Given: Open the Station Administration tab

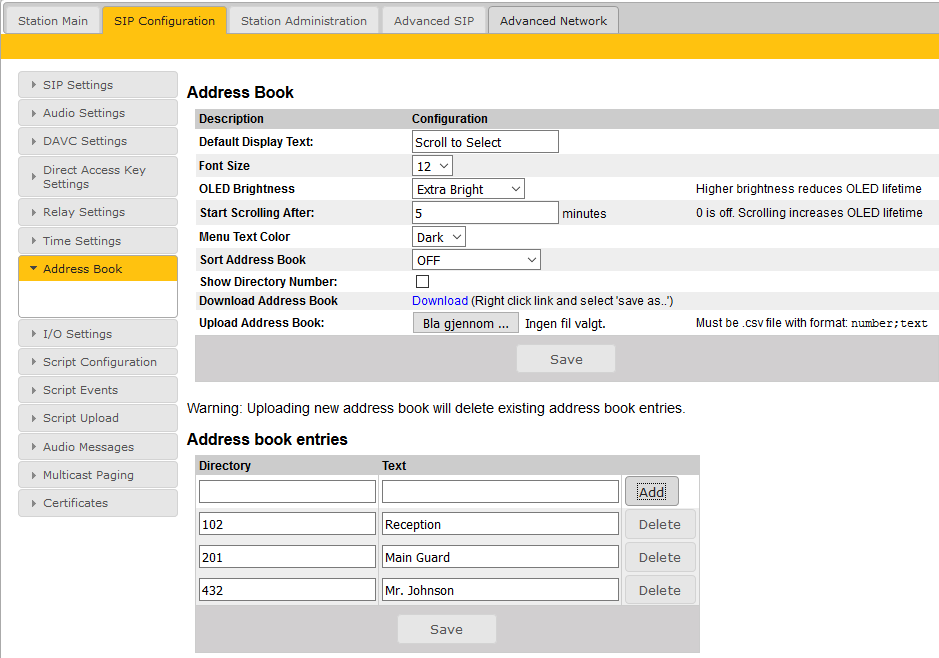Looking at the screenshot, I should click(304, 21).
